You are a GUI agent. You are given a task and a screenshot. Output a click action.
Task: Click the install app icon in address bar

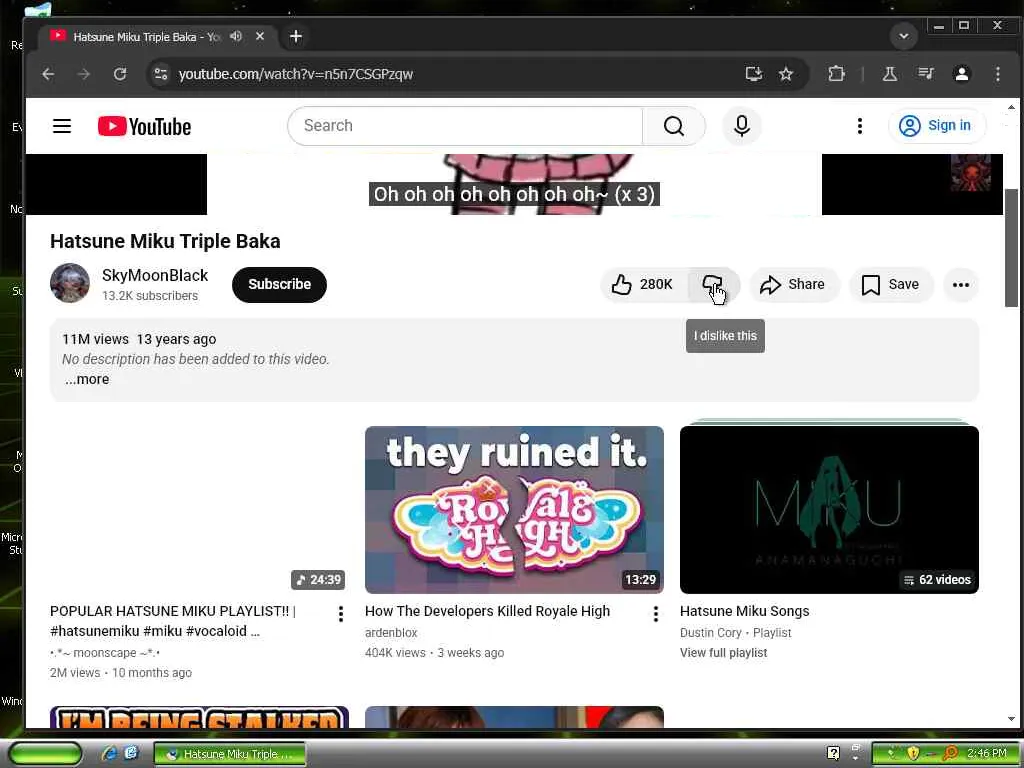[x=754, y=74]
